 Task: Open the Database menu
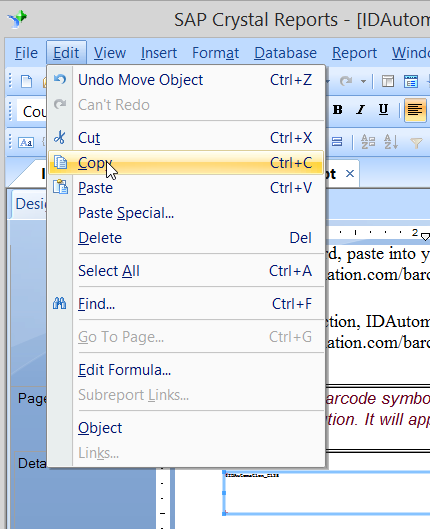(285, 53)
